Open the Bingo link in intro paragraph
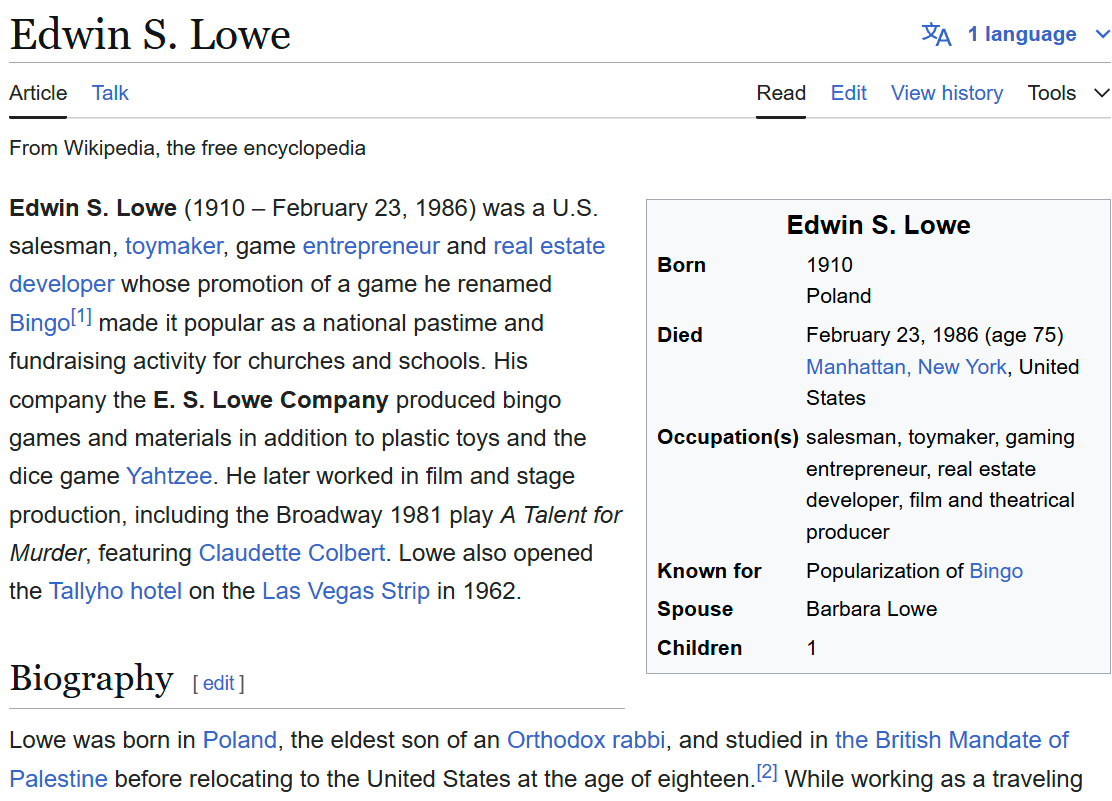The height and width of the screenshot is (801, 1112). tap(40, 323)
